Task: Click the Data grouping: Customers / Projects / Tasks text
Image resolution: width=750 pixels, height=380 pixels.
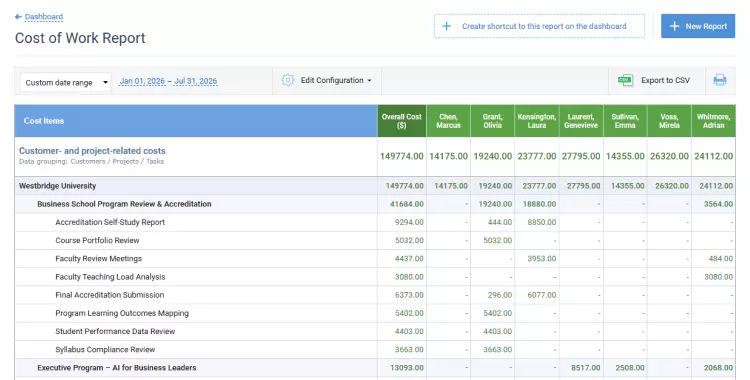Action: click(91, 162)
